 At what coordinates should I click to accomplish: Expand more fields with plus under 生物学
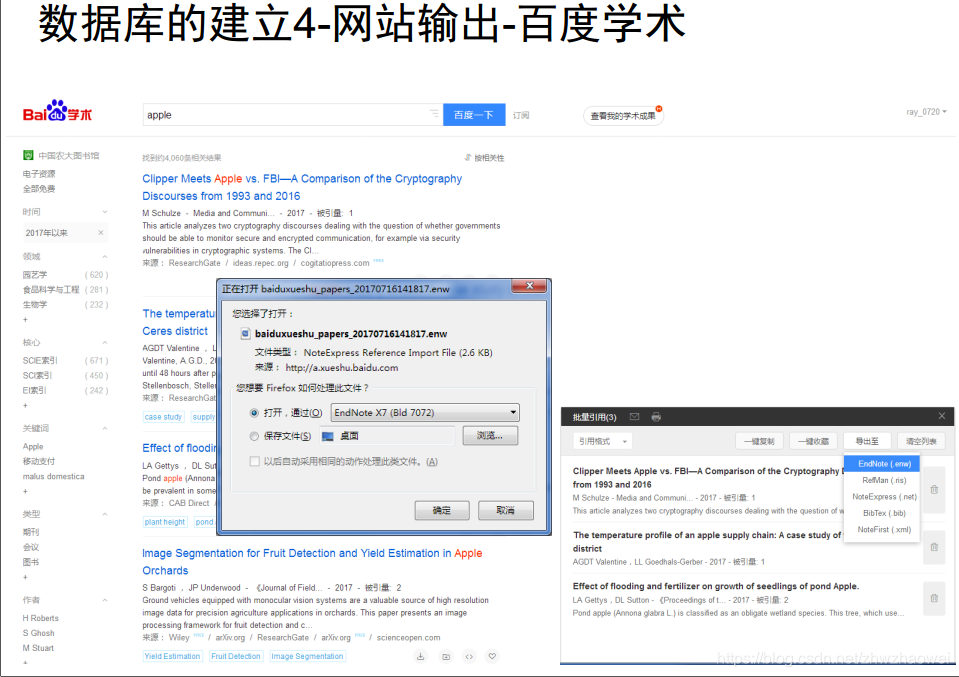click(25, 319)
